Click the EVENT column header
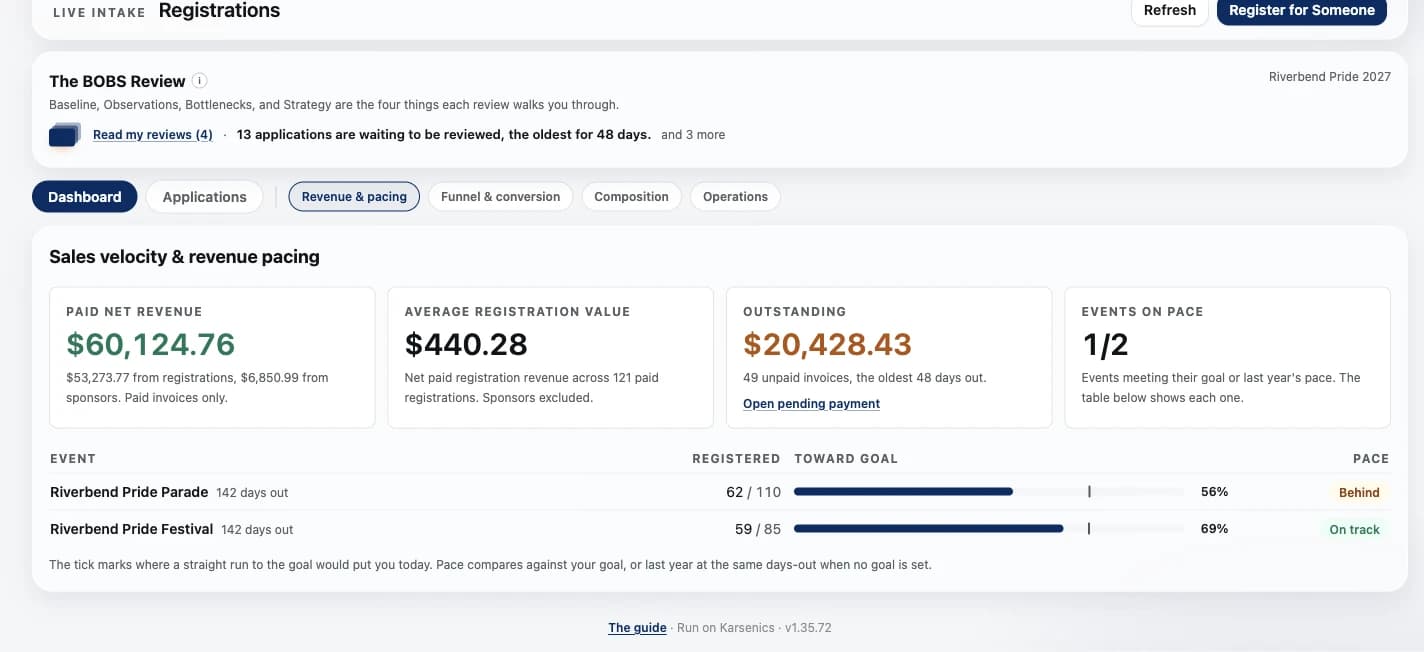 73,459
